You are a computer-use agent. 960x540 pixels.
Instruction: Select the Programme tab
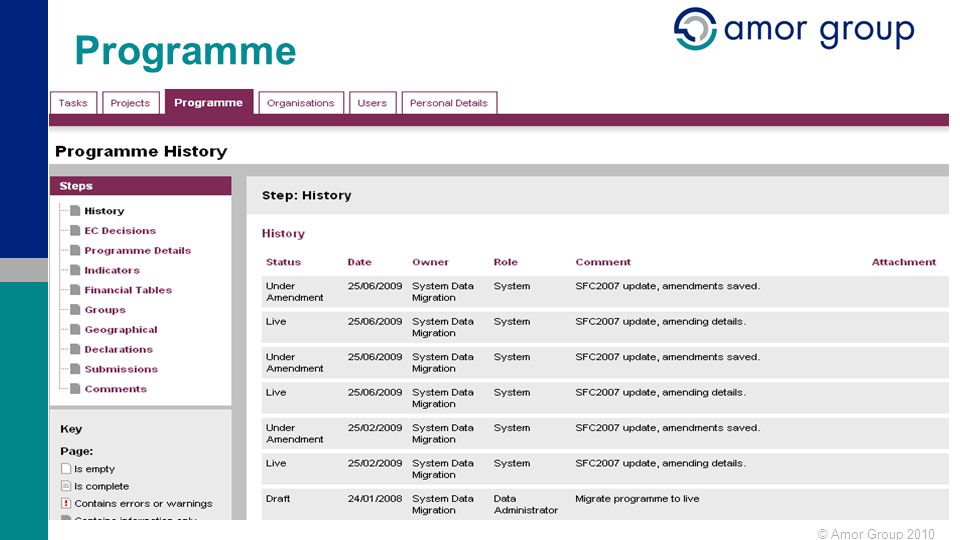point(208,102)
